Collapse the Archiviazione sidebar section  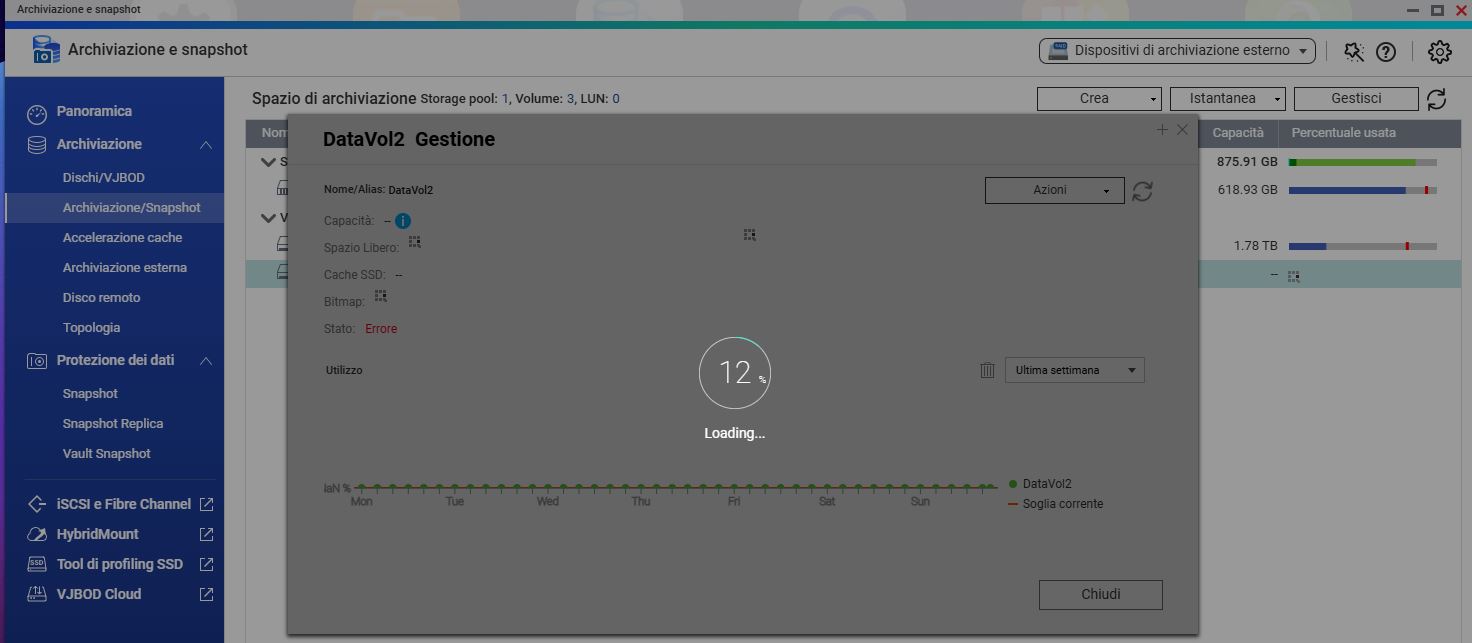[x=206, y=145]
